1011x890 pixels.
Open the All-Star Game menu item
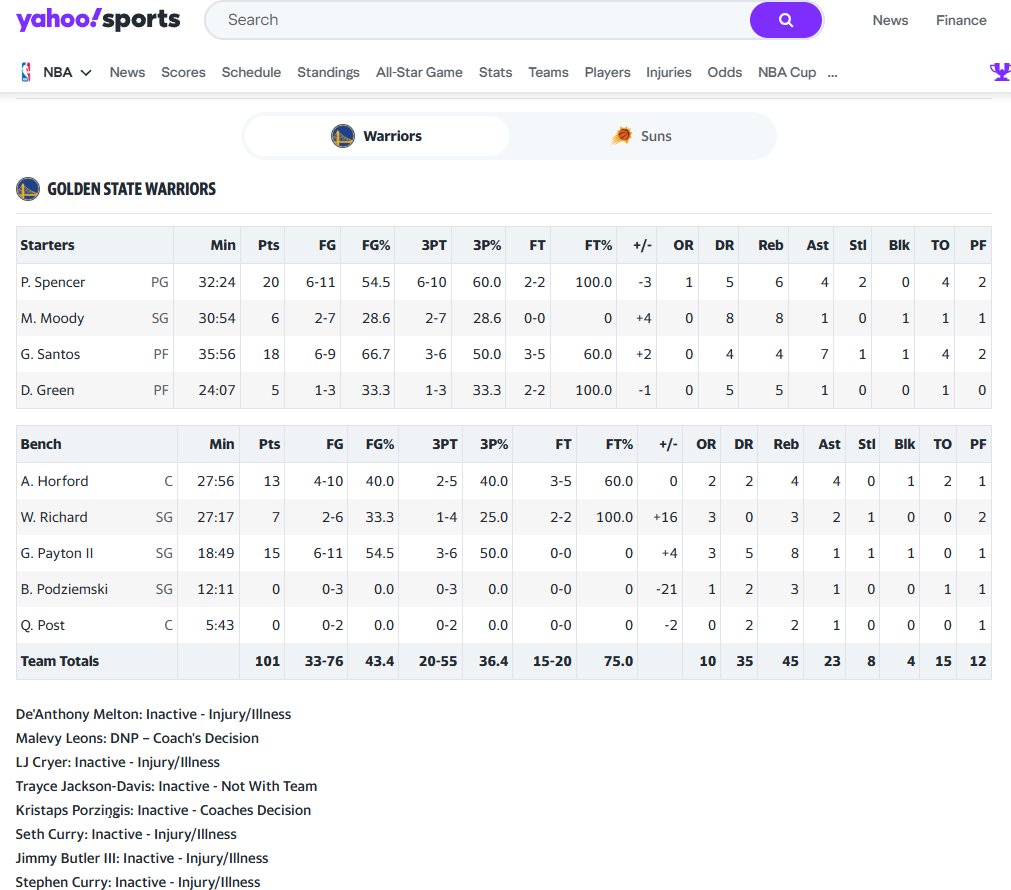click(x=419, y=71)
